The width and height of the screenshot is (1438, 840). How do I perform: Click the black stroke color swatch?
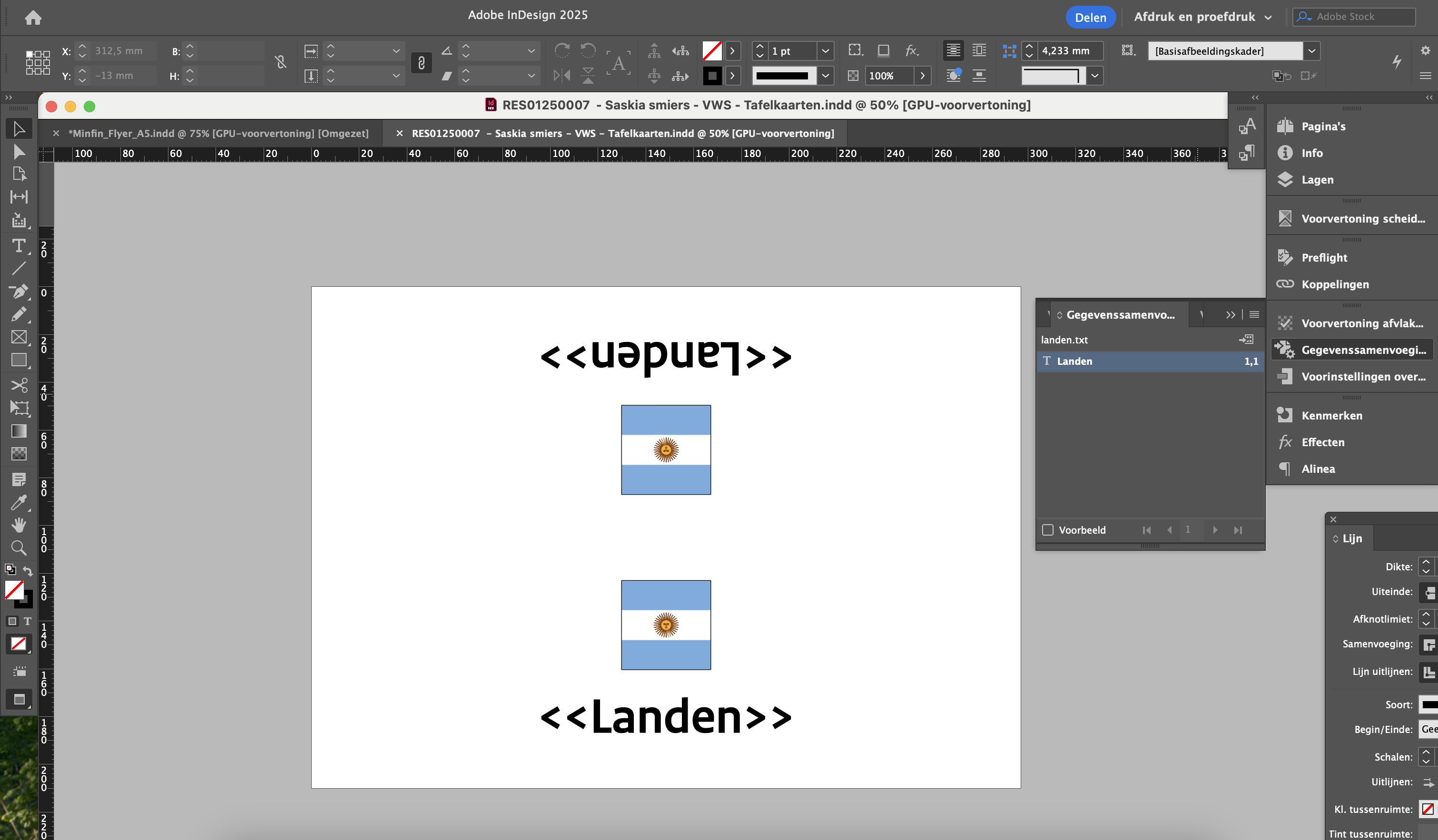pos(711,75)
